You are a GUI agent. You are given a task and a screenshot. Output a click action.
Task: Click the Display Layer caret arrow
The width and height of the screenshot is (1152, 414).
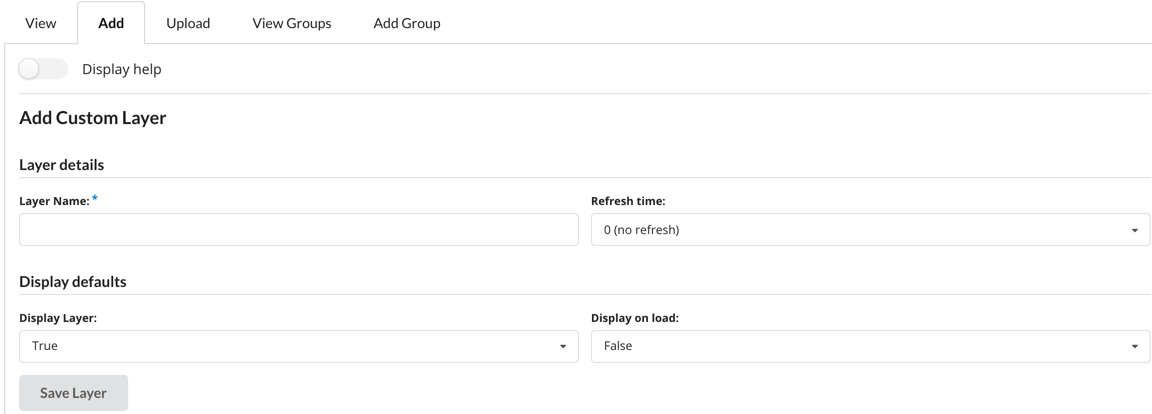click(562, 347)
